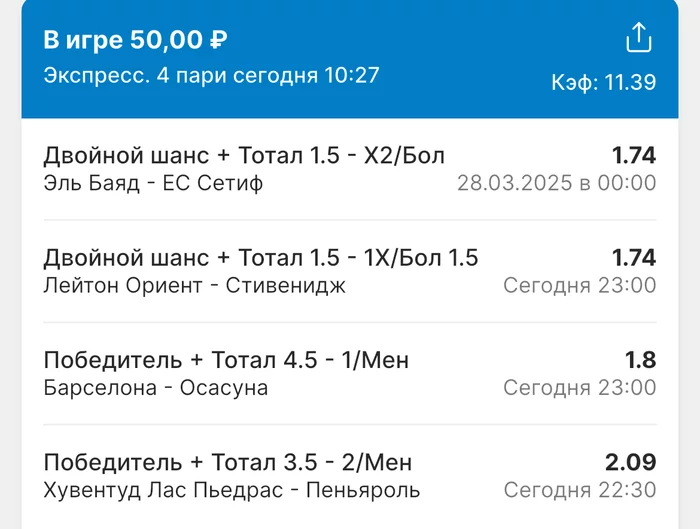This screenshot has height=529, width=700.
Task: Open the "Двойной шанс + Тотал 1.5 - 1X/Бол 1.5" bet
Action: coord(261,258)
